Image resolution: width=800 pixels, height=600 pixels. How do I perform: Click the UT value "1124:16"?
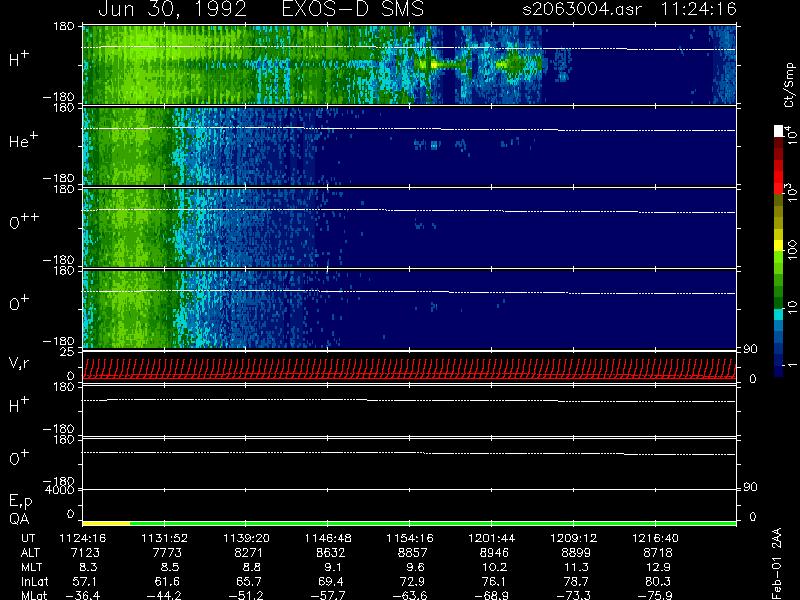(x=83, y=538)
